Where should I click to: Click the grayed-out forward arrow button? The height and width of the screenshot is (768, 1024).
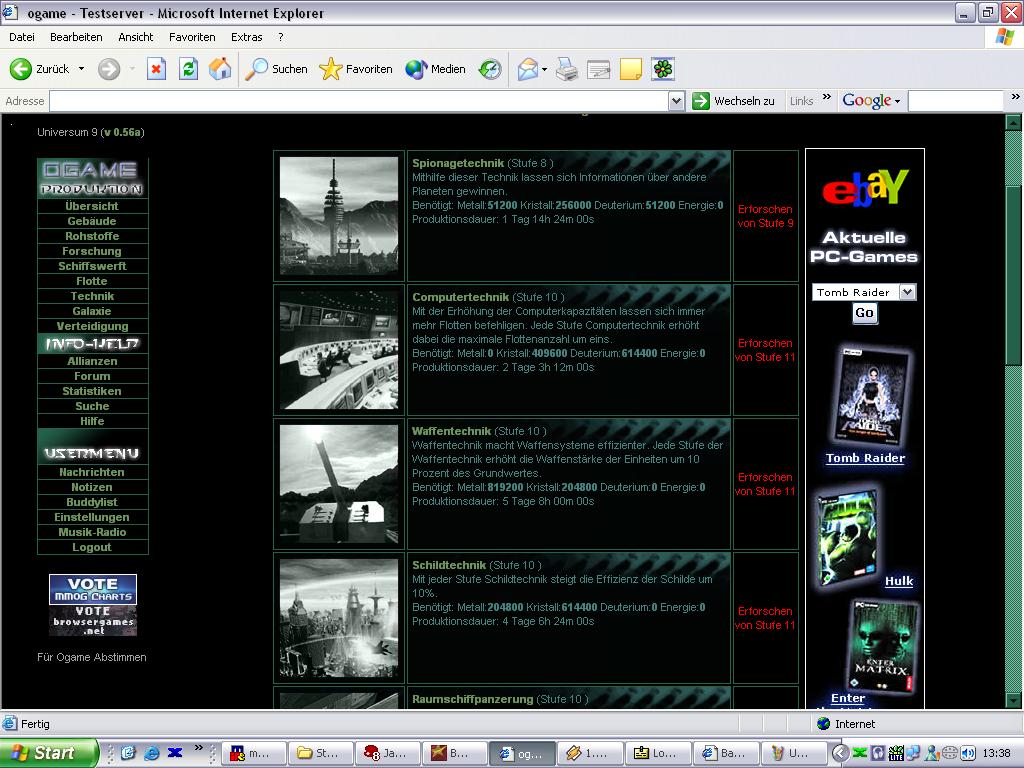pyautogui.click(x=109, y=69)
